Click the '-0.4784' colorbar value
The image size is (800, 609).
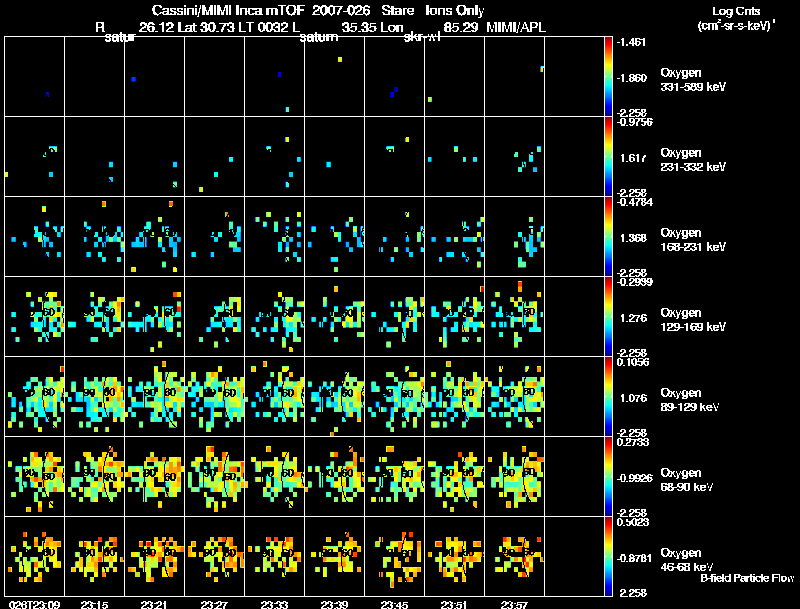tap(634, 202)
